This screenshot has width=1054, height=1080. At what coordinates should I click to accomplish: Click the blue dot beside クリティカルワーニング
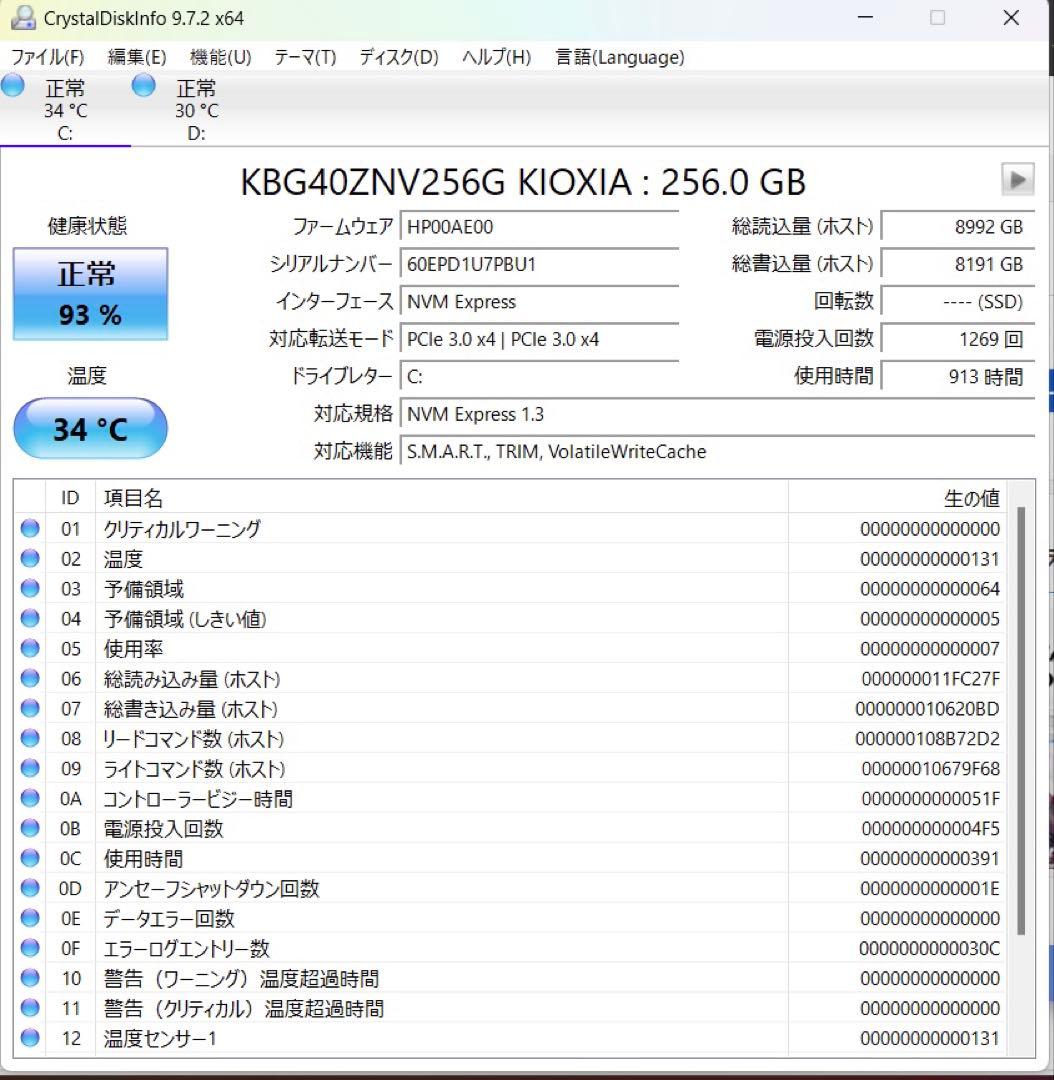pyautogui.click(x=29, y=528)
